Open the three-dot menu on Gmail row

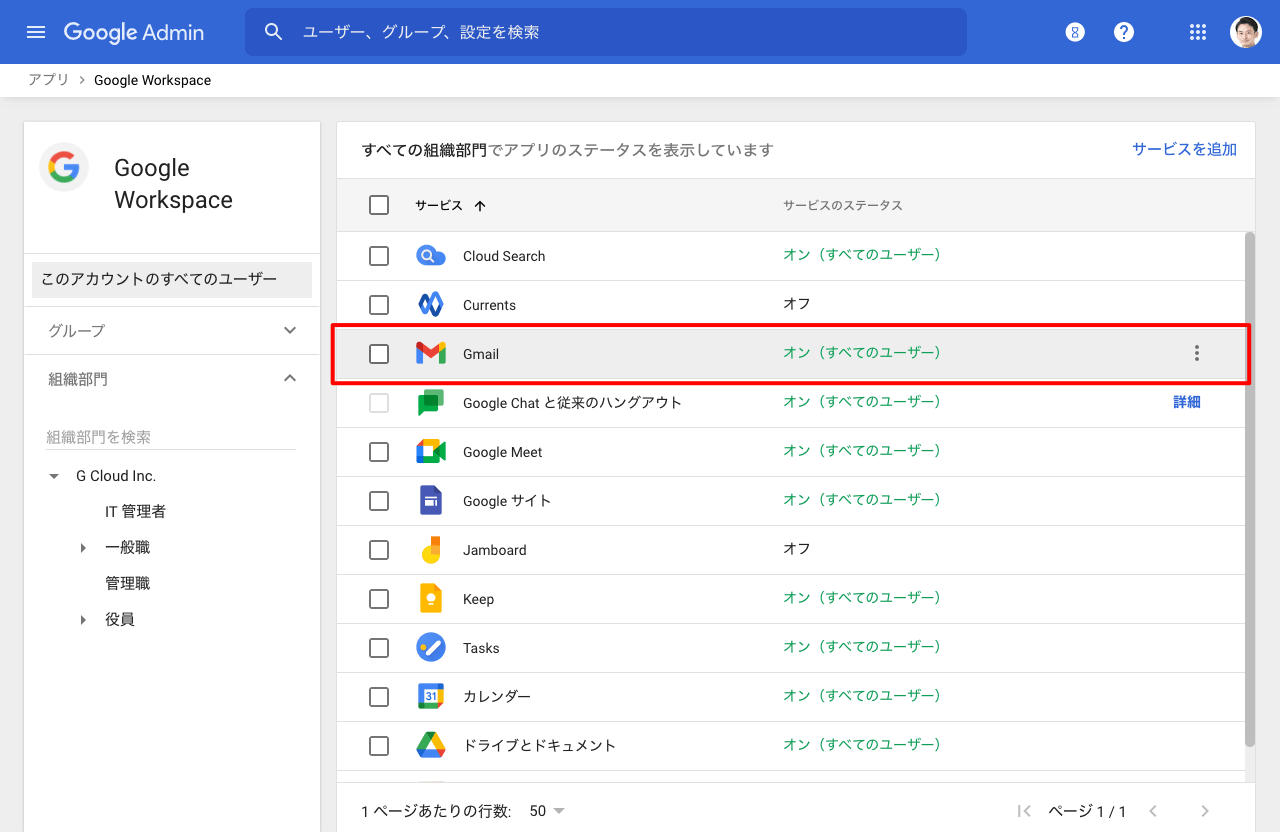pos(1197,353)
